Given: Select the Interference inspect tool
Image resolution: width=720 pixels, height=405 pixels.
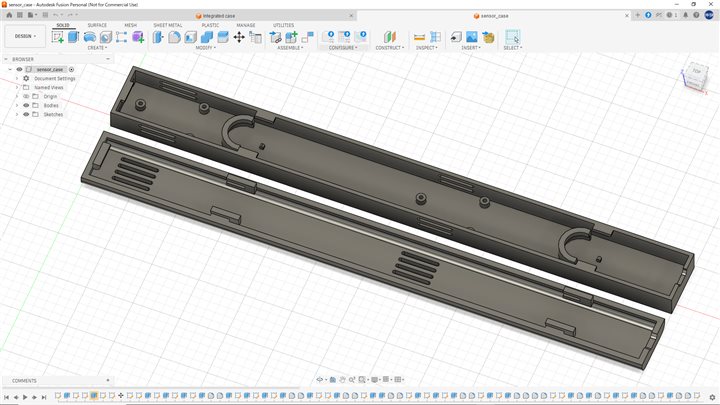Looking at the screenshot, I should [435, 37].
